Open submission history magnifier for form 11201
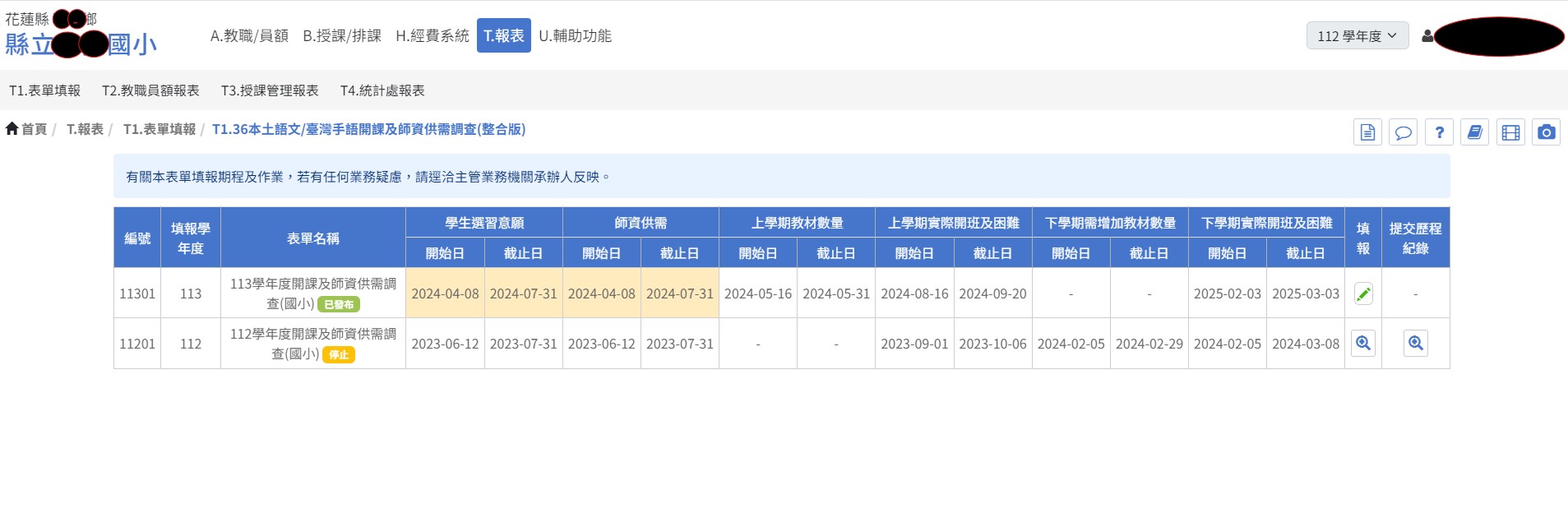The image size is (1568, 513). [x=1415, y=344]
